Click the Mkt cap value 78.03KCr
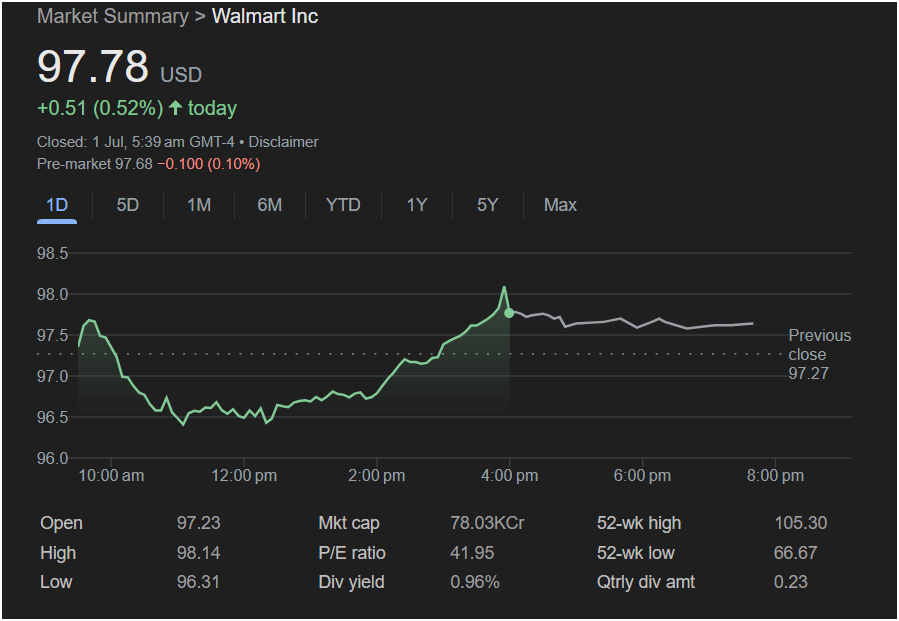 coord(487,523)
